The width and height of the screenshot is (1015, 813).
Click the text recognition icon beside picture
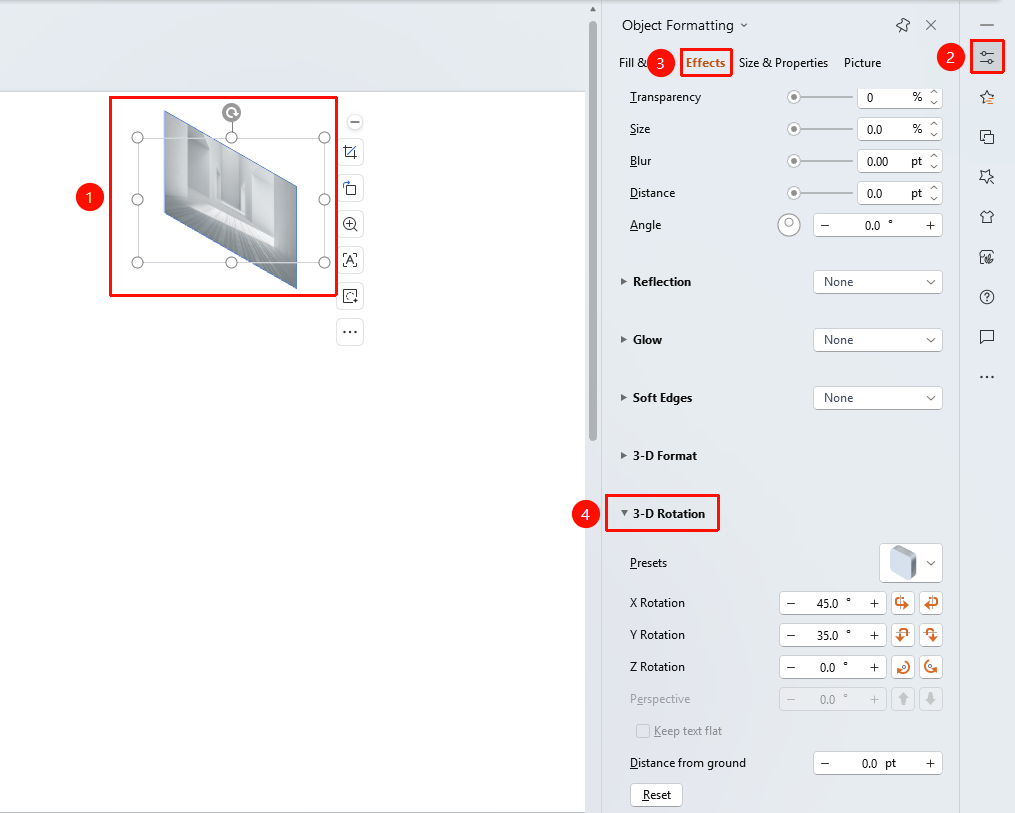[350, 260]
